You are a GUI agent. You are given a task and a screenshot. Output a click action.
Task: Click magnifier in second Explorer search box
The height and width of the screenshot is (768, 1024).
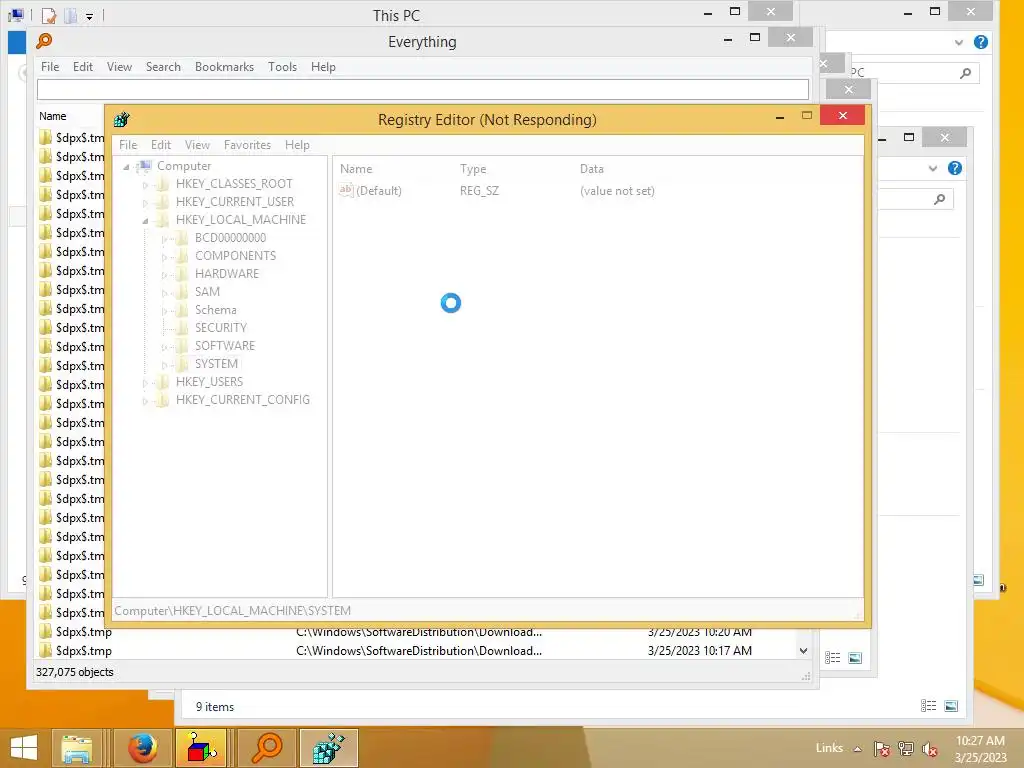pos(940,199)
